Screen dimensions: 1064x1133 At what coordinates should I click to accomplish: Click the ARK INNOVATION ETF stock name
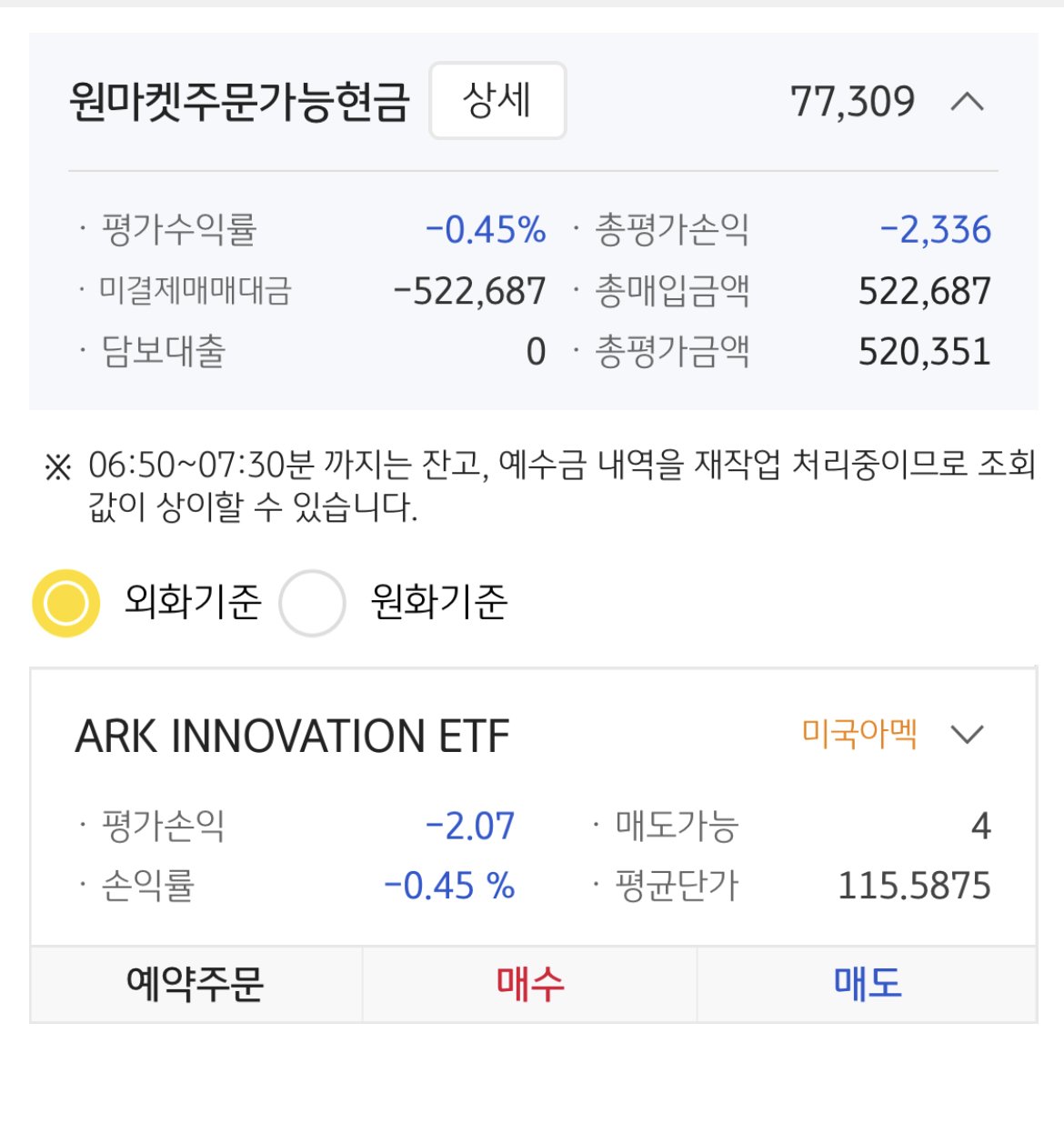point(292,736)
